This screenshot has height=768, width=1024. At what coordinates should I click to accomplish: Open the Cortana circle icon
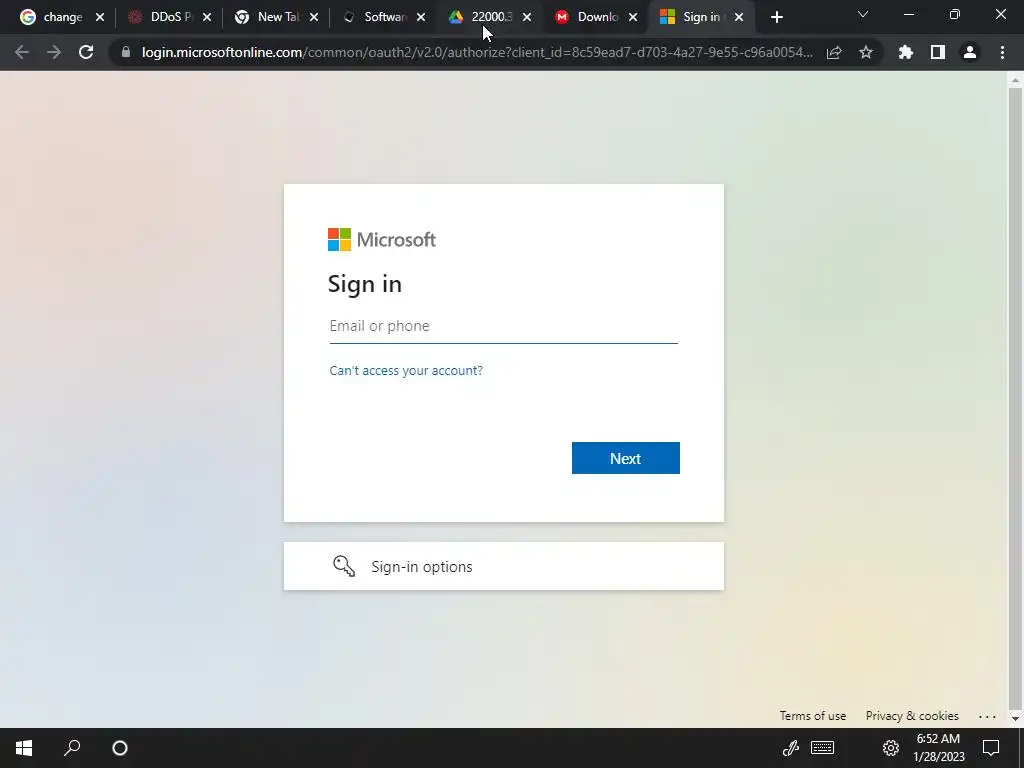pos(120,748)
